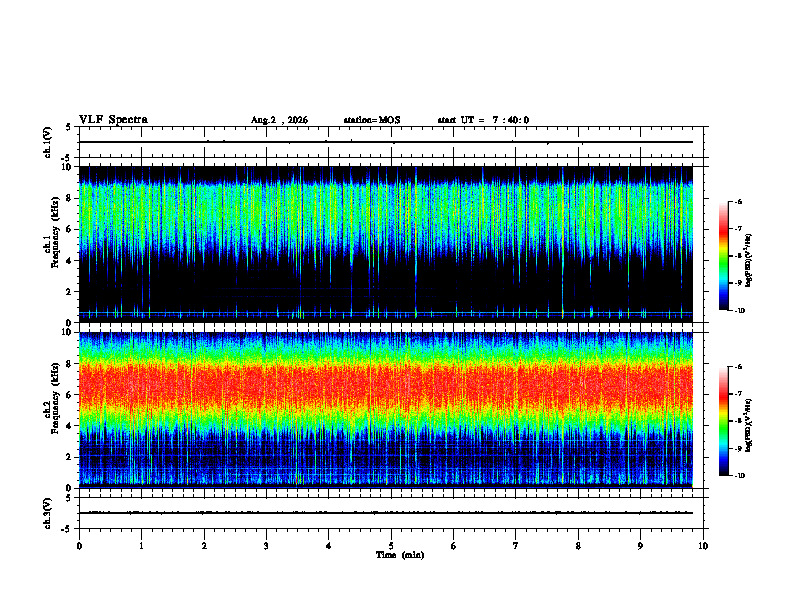The image size is (792, 612).
Task: Click the "8" kHz tick on ch.2 spectrogram
Action: point(71,364)
